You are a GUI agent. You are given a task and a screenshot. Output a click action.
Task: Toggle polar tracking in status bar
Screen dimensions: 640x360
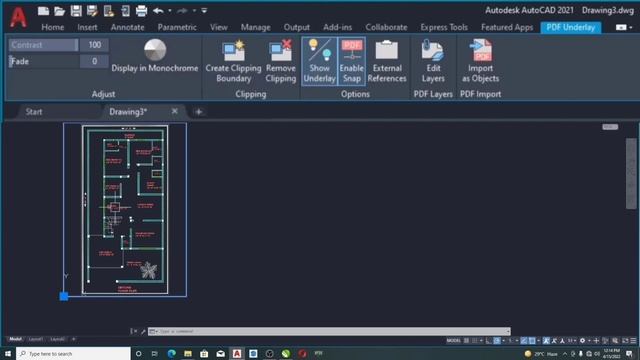(497, 340)
